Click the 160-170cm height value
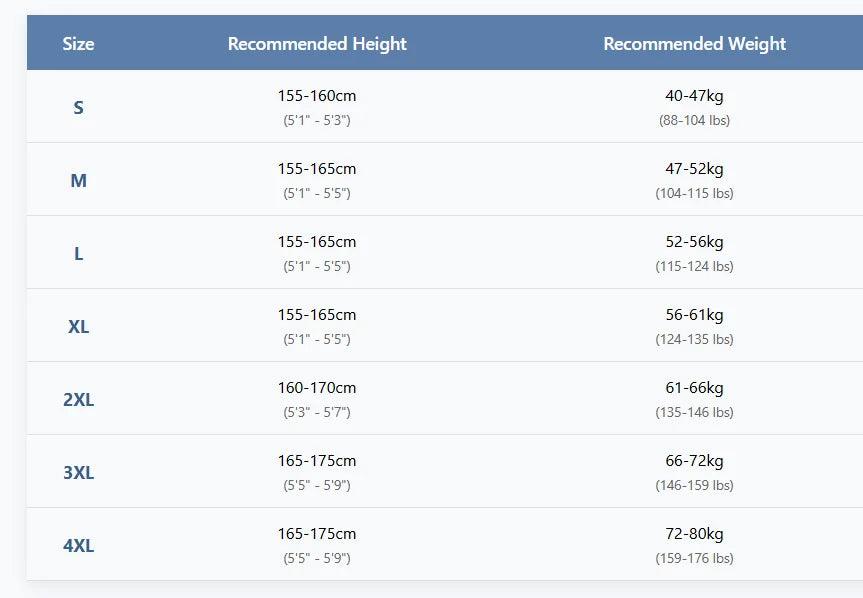The height and width of the screenshot is (598, 863). point(317,388)
